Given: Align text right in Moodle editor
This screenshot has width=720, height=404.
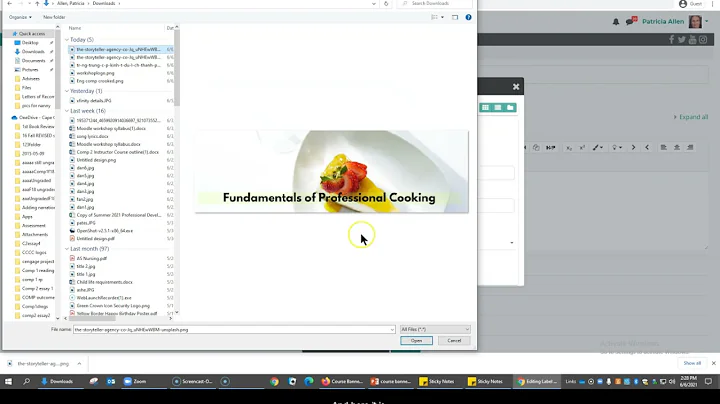Looking at the screenshot, I should tap(690, 148).
